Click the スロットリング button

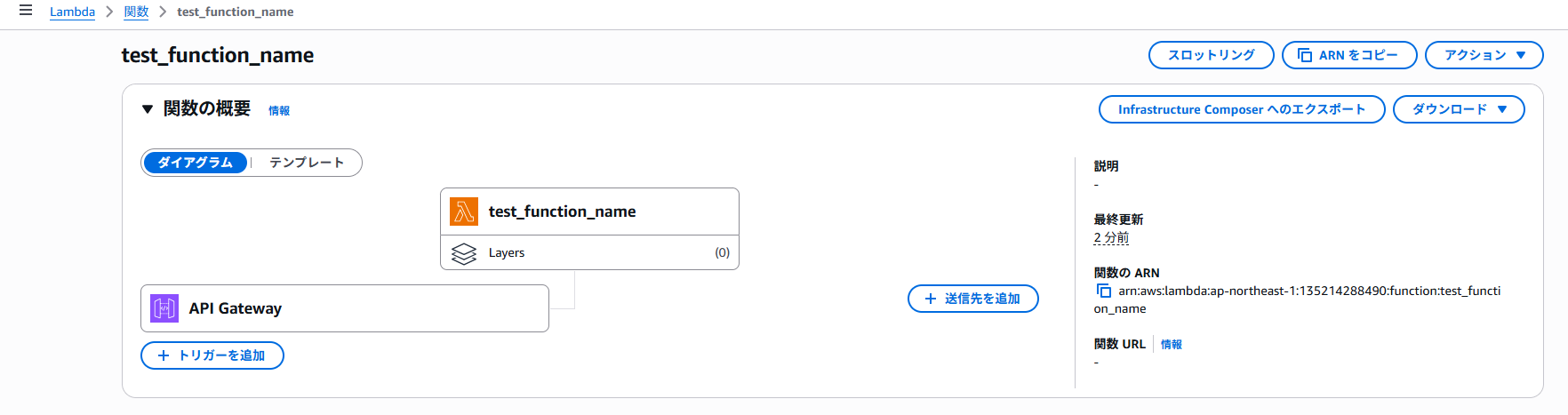[1211, 55]
